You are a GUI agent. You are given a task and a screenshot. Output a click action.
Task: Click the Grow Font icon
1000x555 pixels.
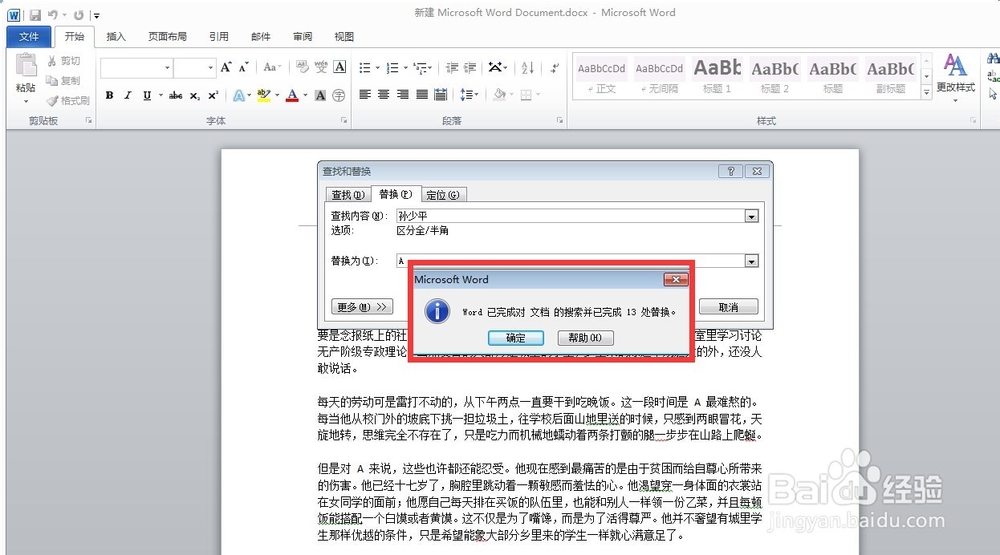[226, 67]
